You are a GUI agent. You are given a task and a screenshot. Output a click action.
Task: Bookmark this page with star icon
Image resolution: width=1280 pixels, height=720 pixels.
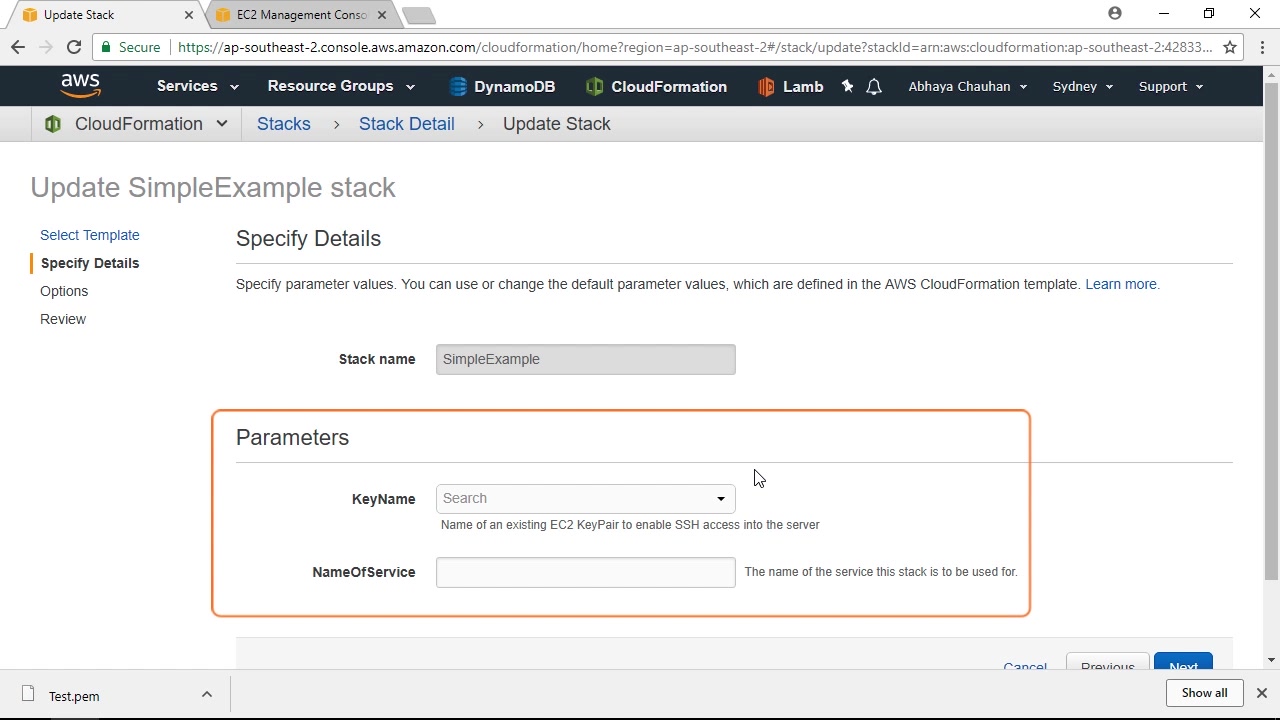tap(1230, 47)
